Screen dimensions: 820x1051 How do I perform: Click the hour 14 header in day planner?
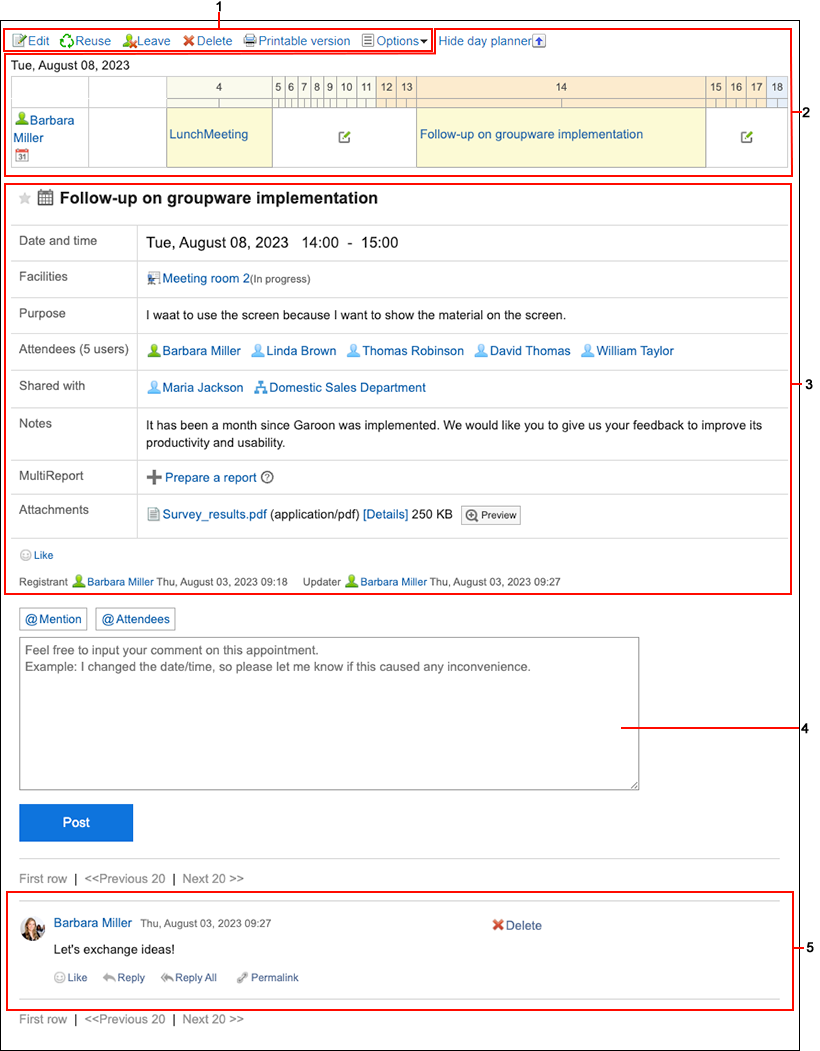(561, 87)
